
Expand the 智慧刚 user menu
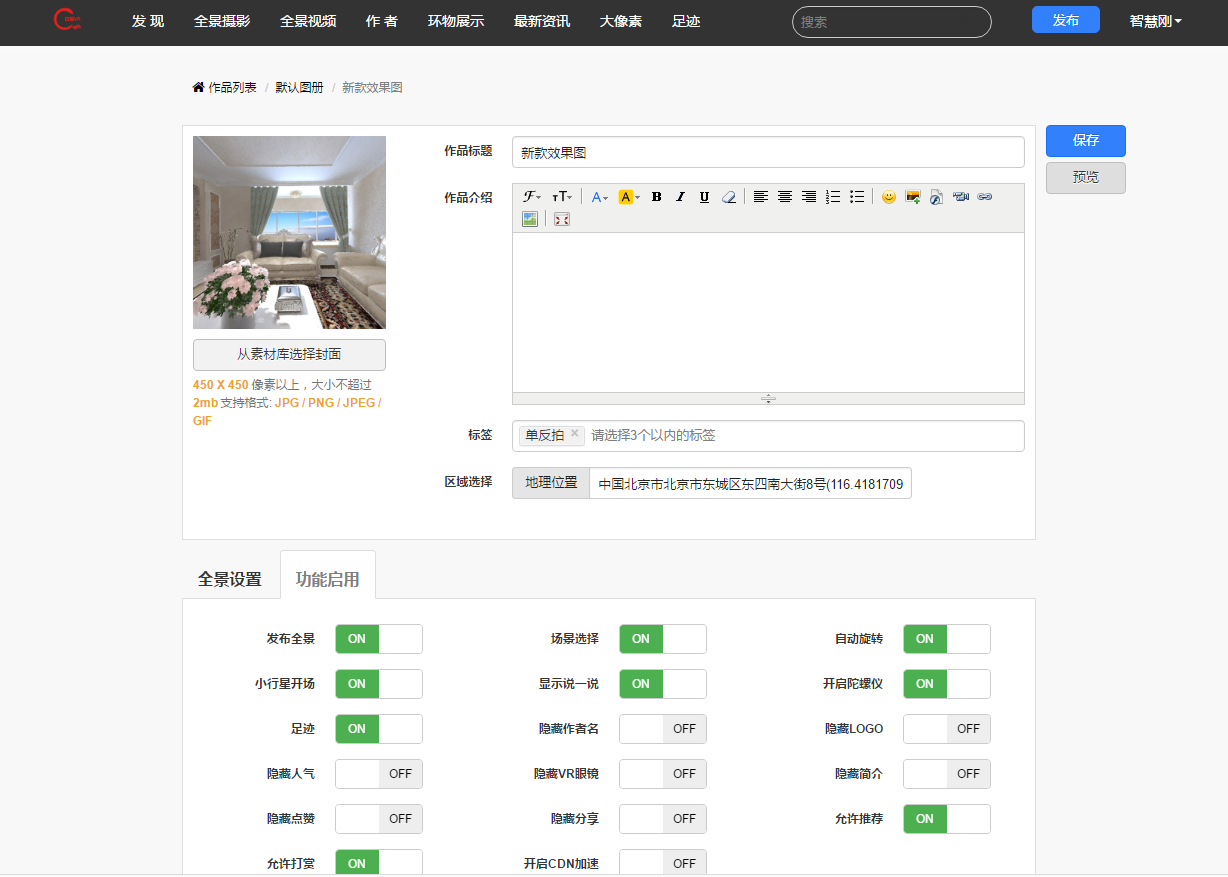tap(1155, 21)
